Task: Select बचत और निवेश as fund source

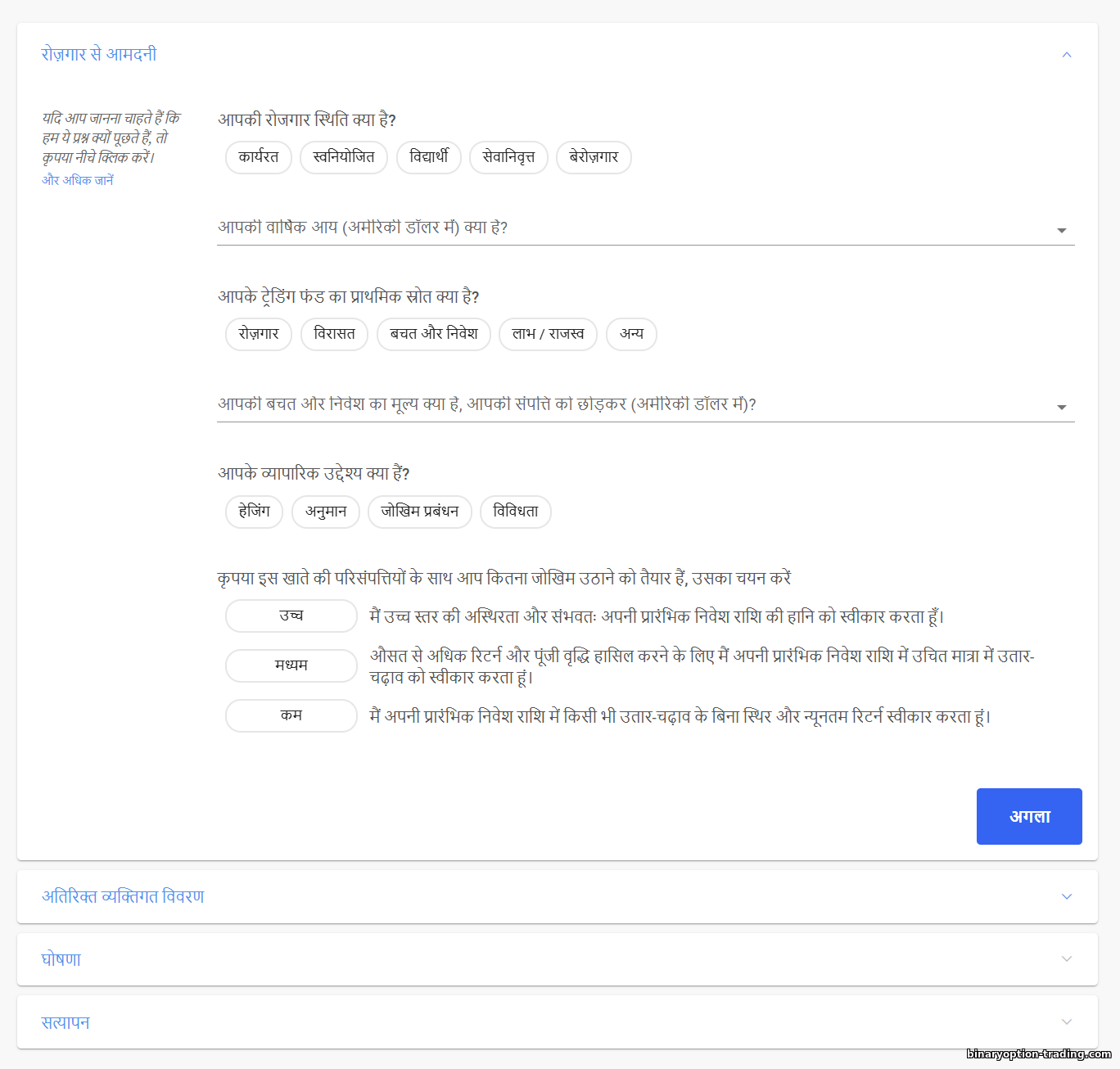Action: coord(433,334)
